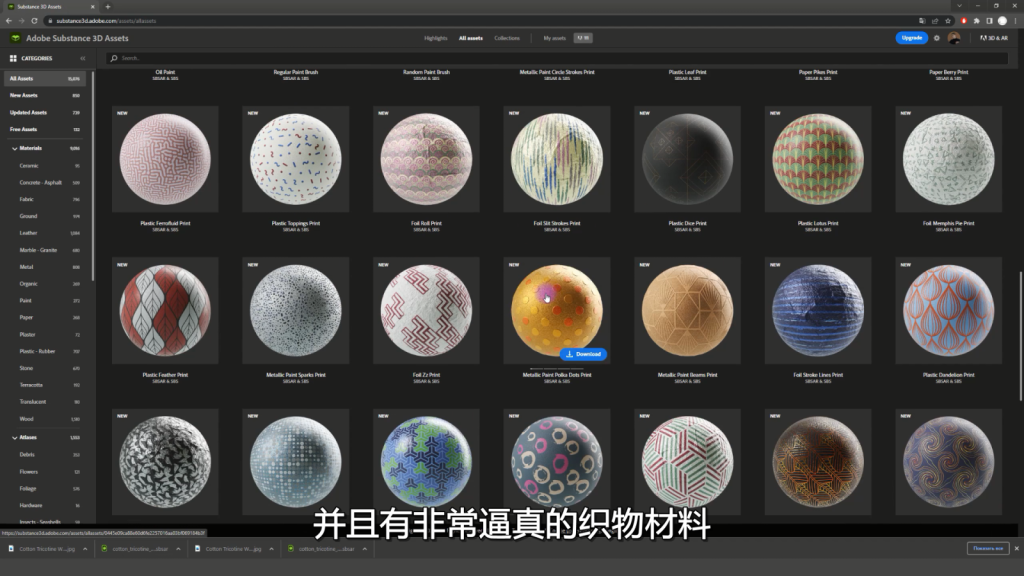
Task: Open the 3D & AR Adobe link
Action: (x=993, y=38)
